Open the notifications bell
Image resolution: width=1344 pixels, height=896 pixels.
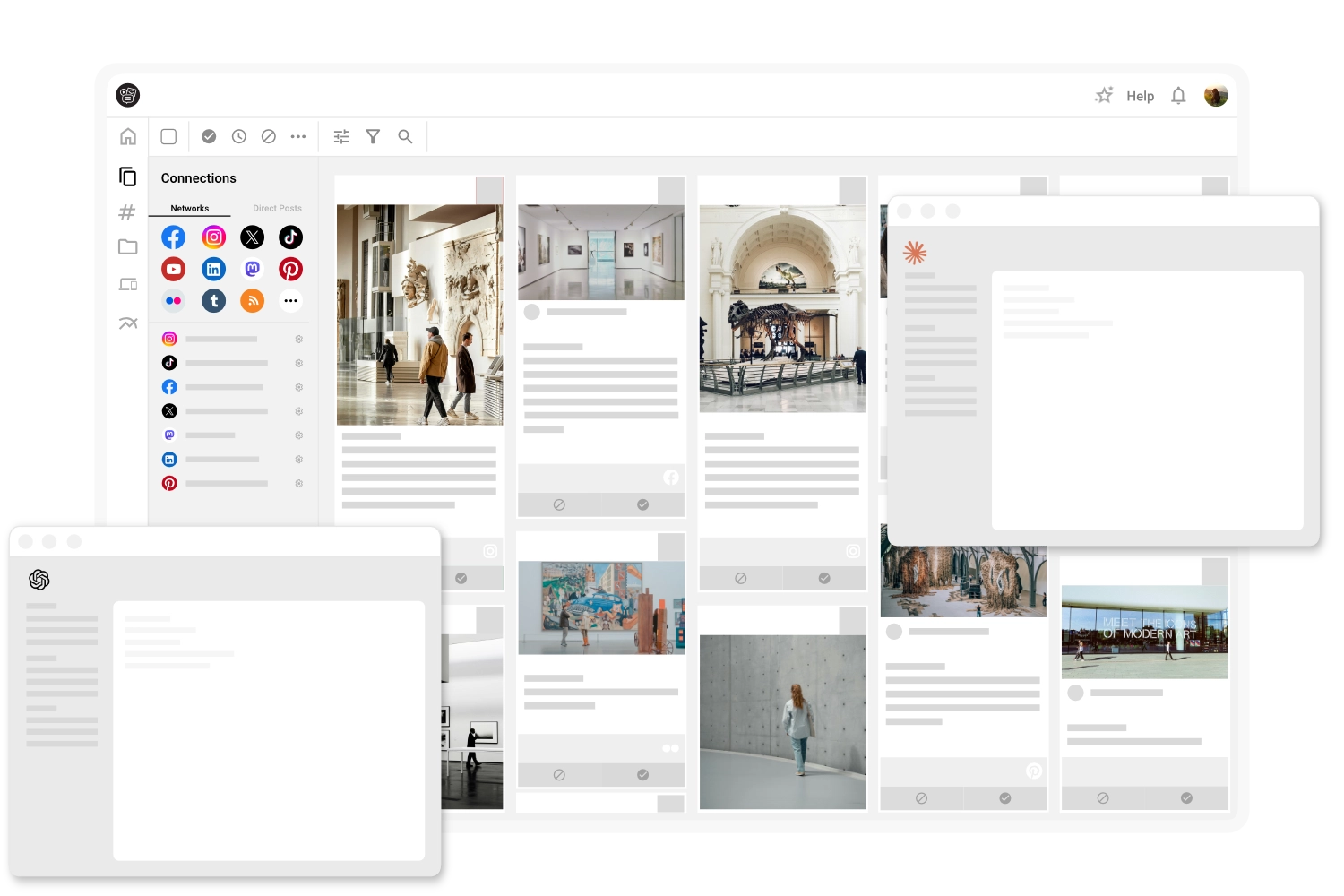[x=1178, y=96]
